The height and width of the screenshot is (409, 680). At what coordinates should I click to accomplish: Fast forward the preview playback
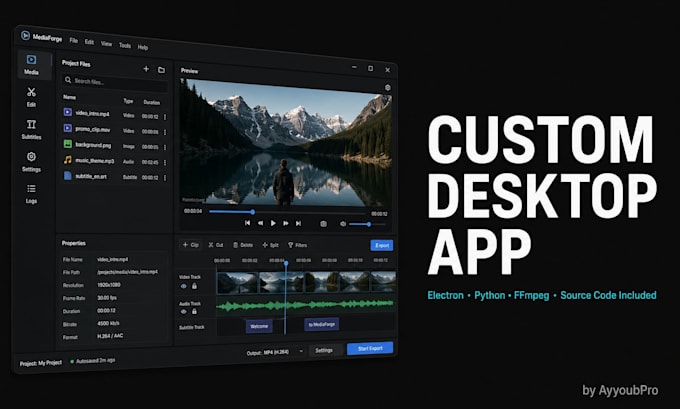tap(286, 223)
